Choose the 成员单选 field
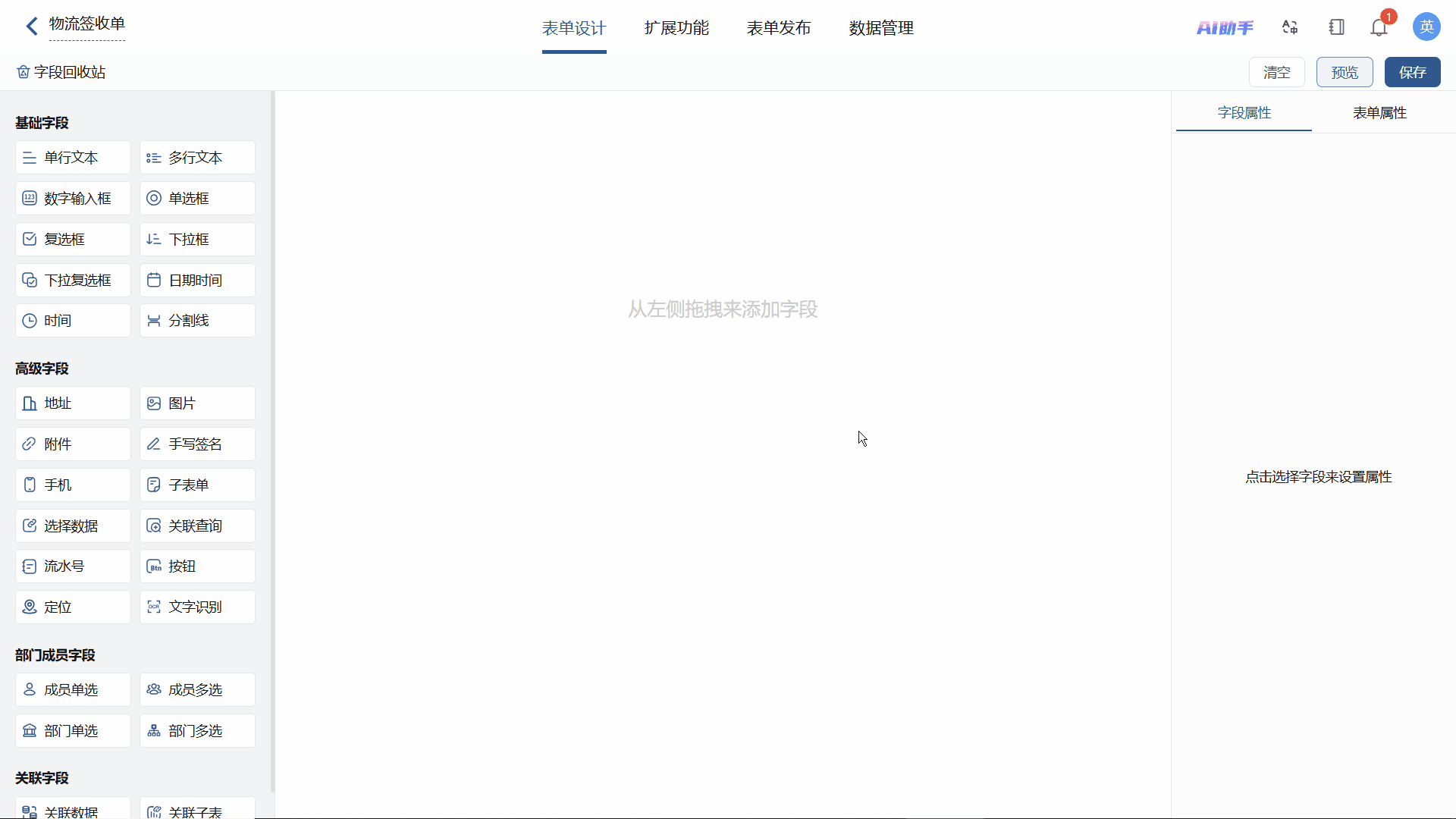The width and height of the screenshot is (1456, 819). click(73, 690)
